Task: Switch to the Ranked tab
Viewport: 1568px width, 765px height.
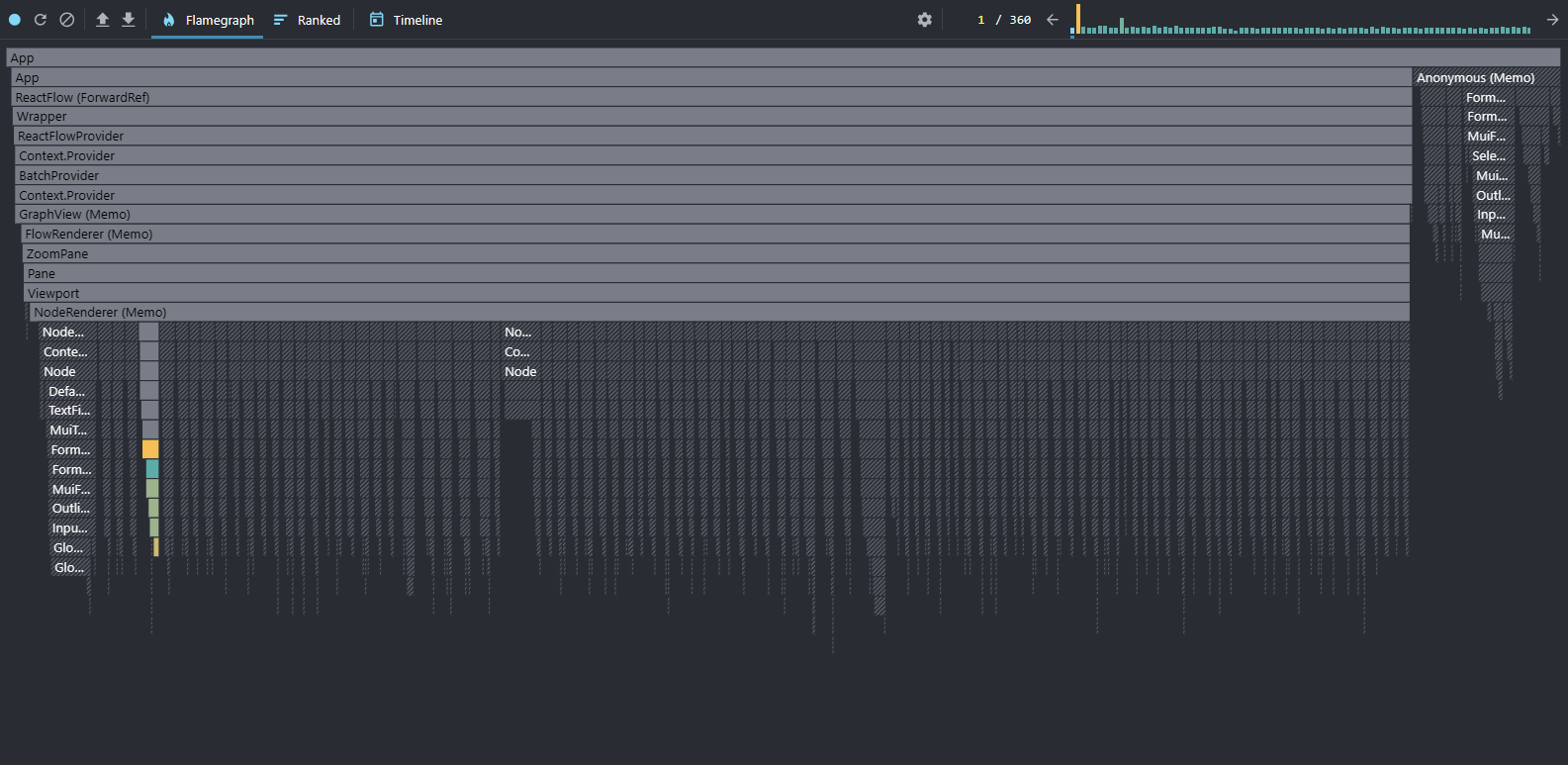Action: [308, 20]
